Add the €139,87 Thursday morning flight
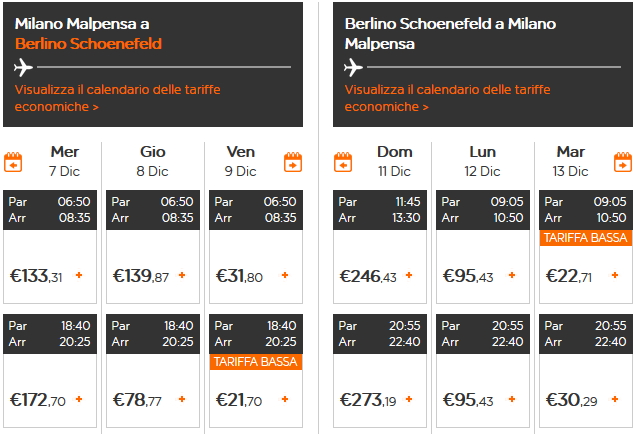 [181, 275]
